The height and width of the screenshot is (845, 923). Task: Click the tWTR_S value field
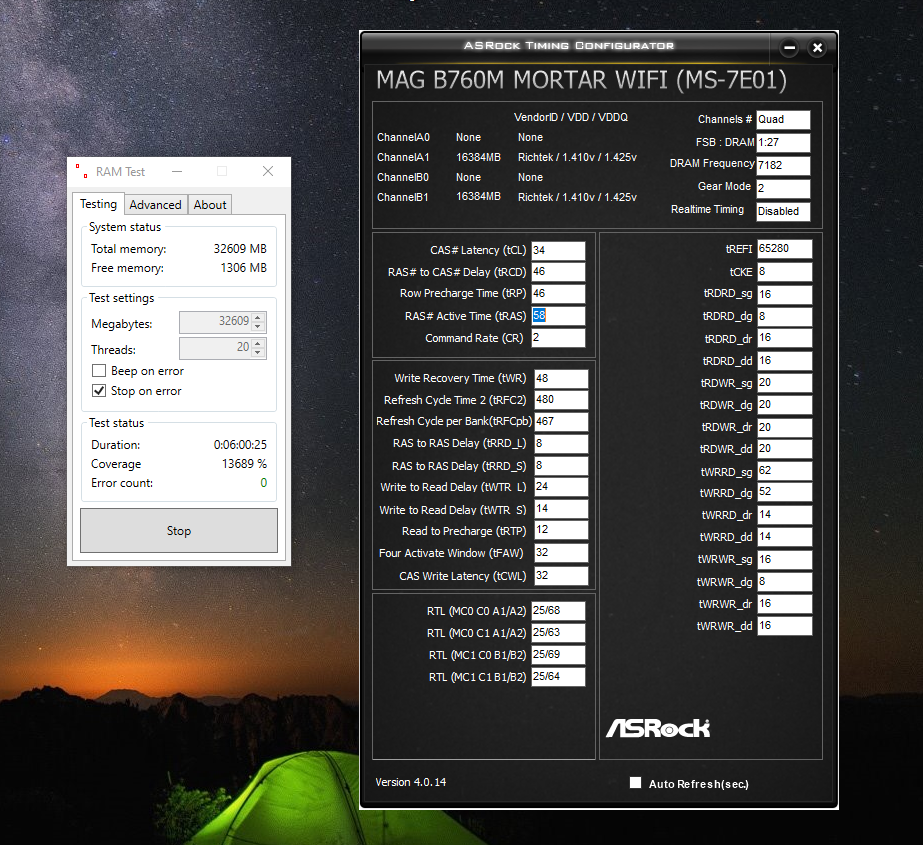561,509
